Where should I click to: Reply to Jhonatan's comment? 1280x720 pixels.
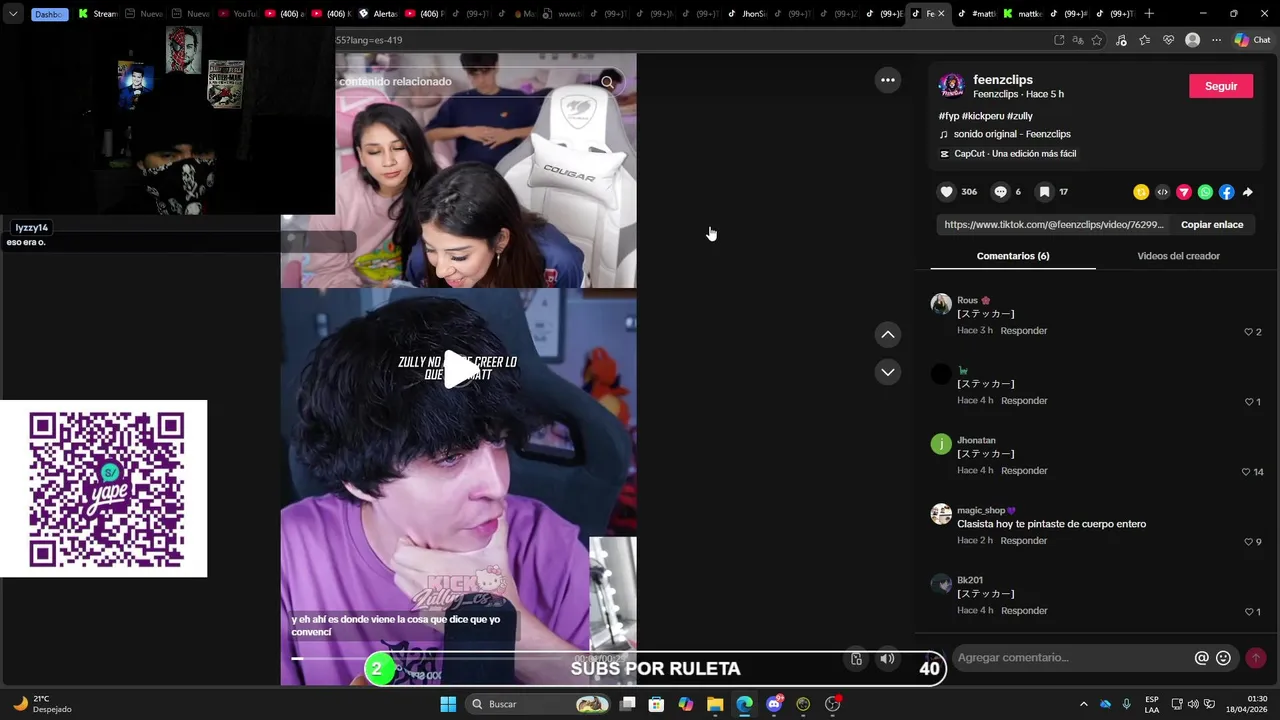[x=1024, y=471]
